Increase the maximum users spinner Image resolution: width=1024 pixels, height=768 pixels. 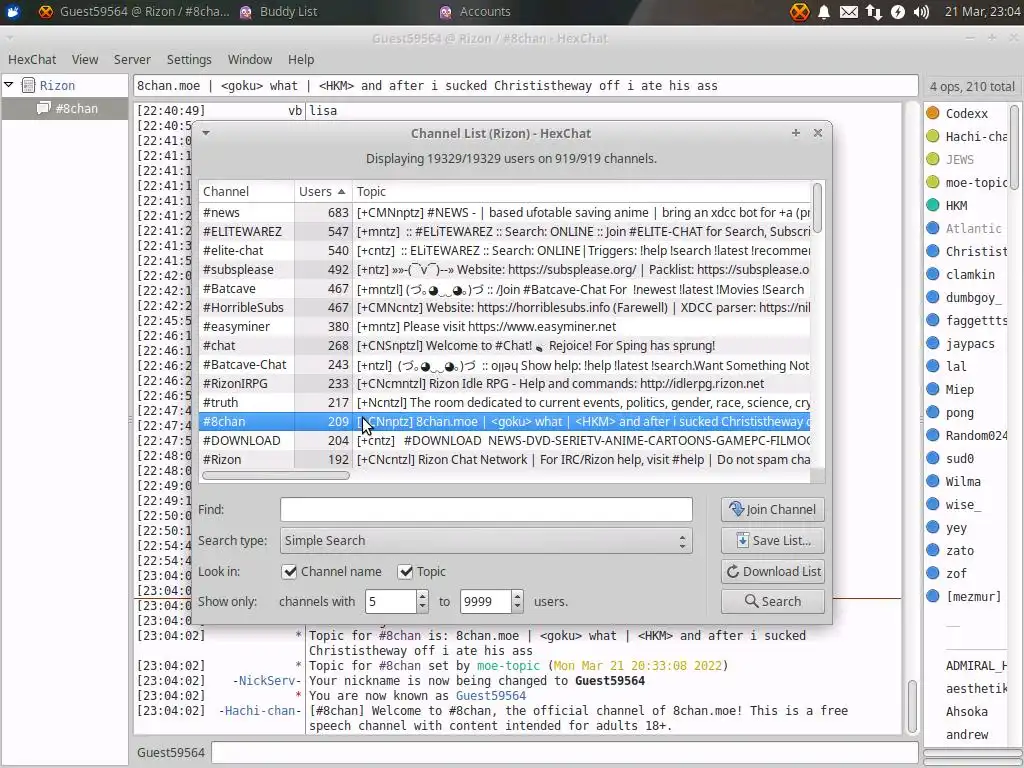517,596
